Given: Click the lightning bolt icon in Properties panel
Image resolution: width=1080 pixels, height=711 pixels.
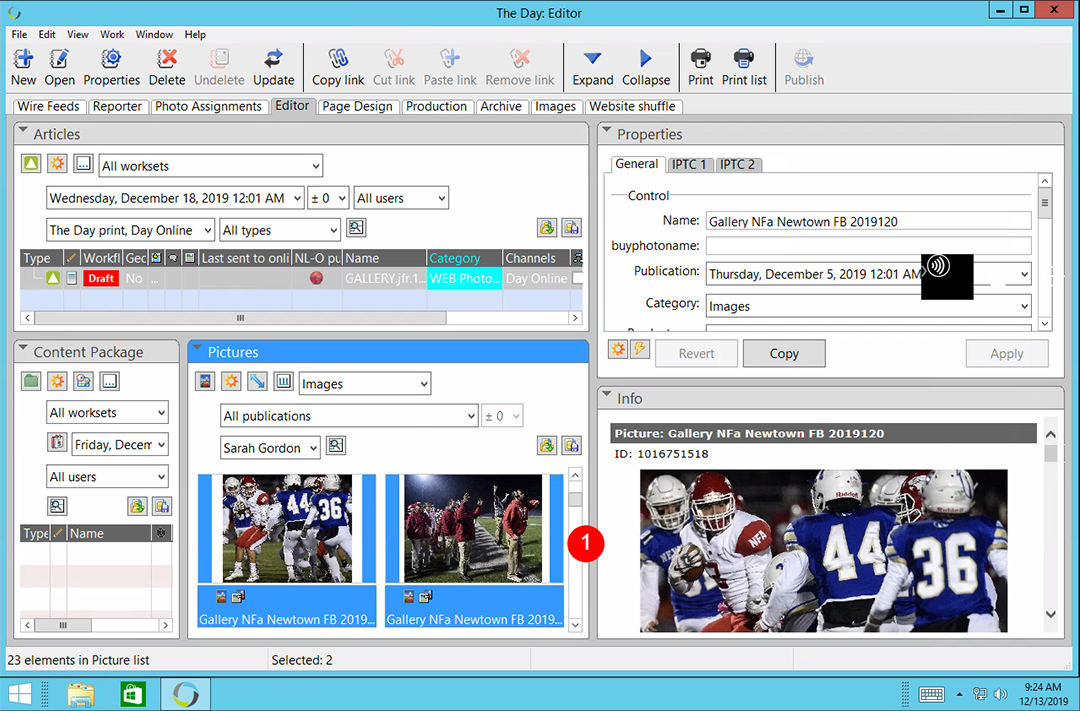Looking at the screenshot, I should pos(641,349).
